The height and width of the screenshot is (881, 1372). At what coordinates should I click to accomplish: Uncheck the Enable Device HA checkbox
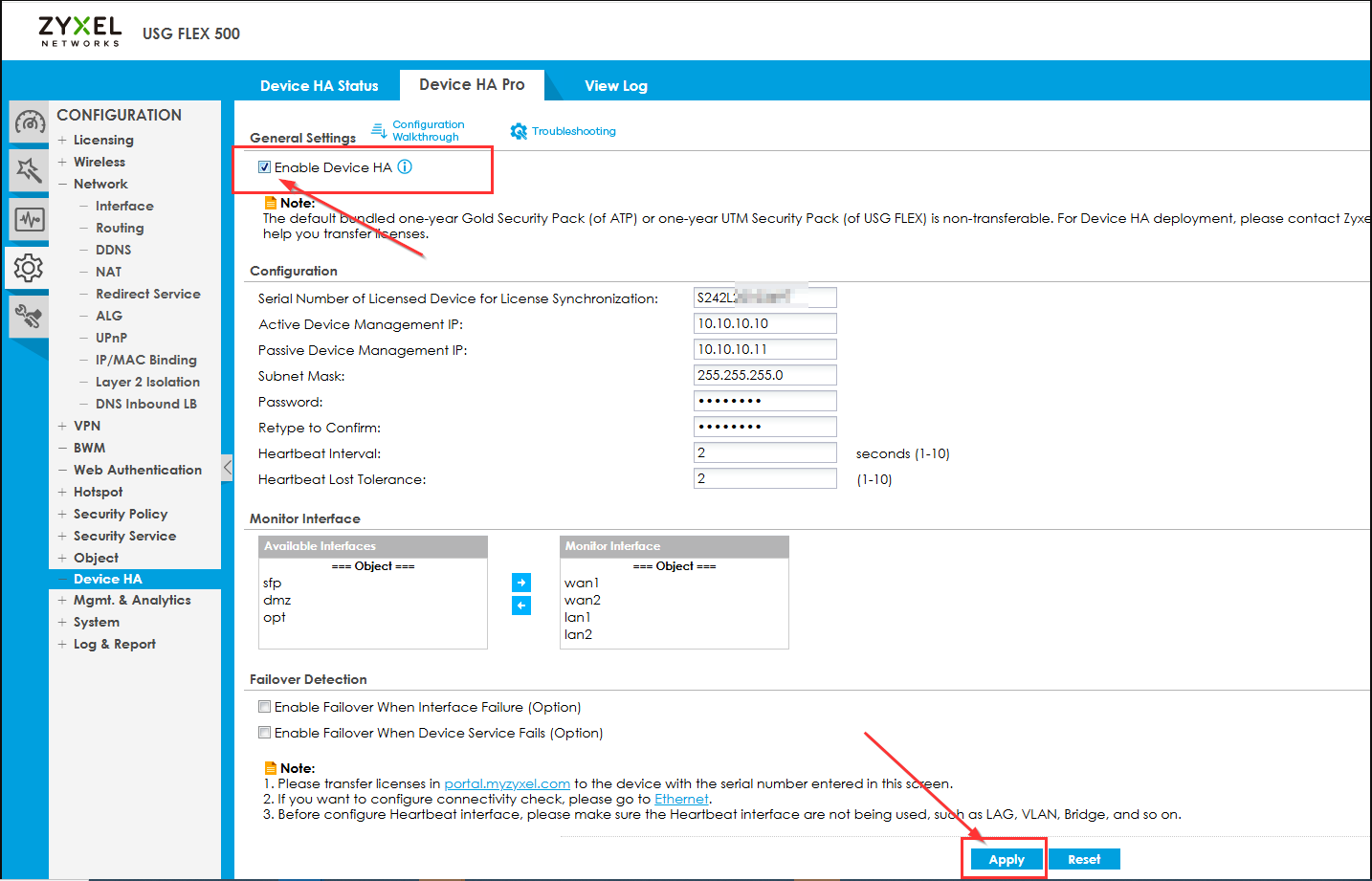tap(265, 167)
